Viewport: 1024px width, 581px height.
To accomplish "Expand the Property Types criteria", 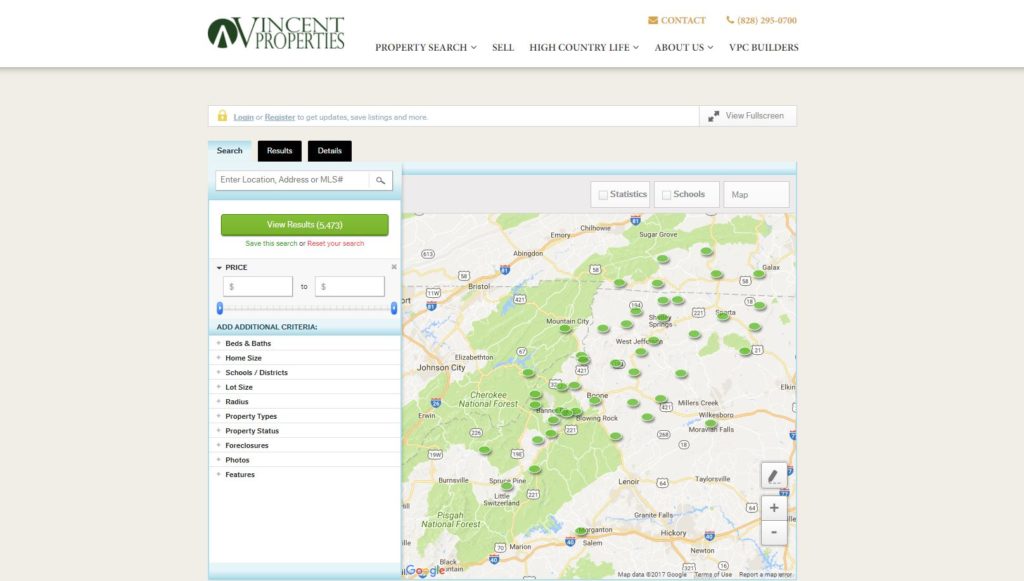I will point(250,416).
